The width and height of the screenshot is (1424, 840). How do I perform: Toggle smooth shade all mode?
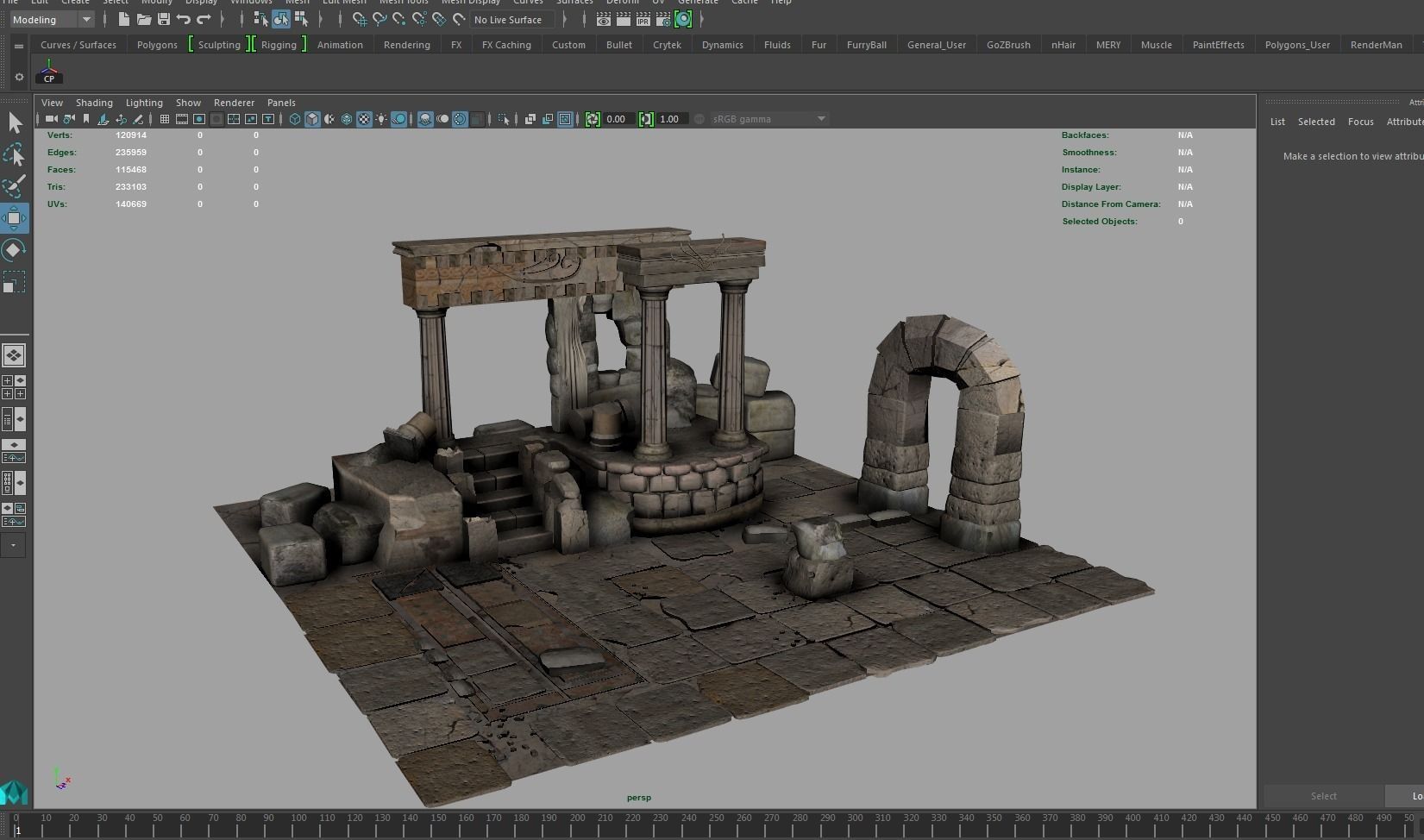pos(312,119)
